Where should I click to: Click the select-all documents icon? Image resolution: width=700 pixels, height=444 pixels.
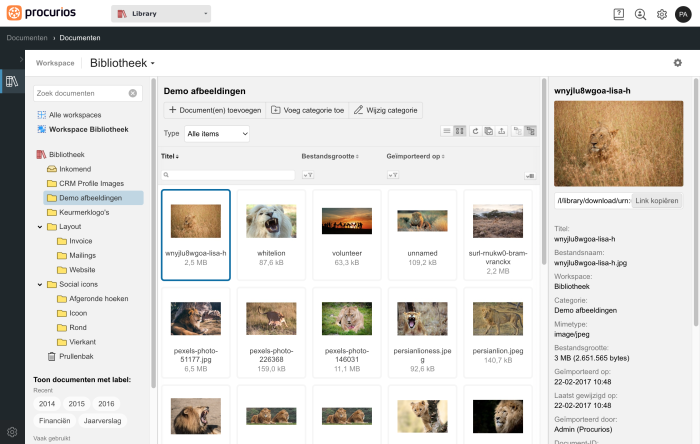coord(489,131)
